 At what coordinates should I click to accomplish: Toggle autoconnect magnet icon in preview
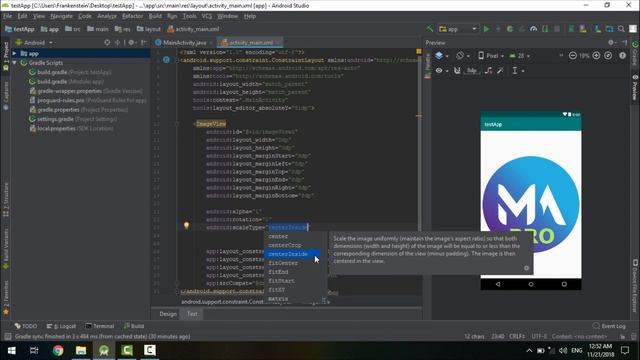click(457, 71)
